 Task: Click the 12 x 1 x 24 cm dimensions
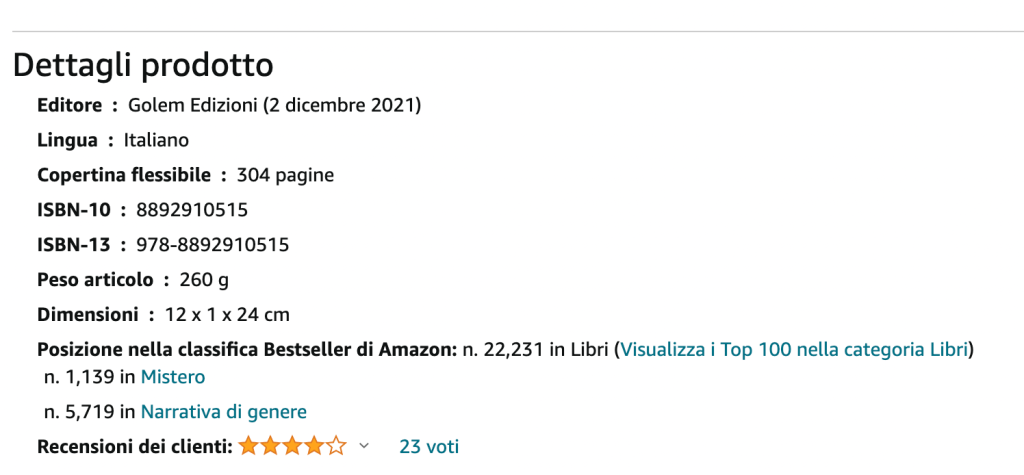click(227, 314)
